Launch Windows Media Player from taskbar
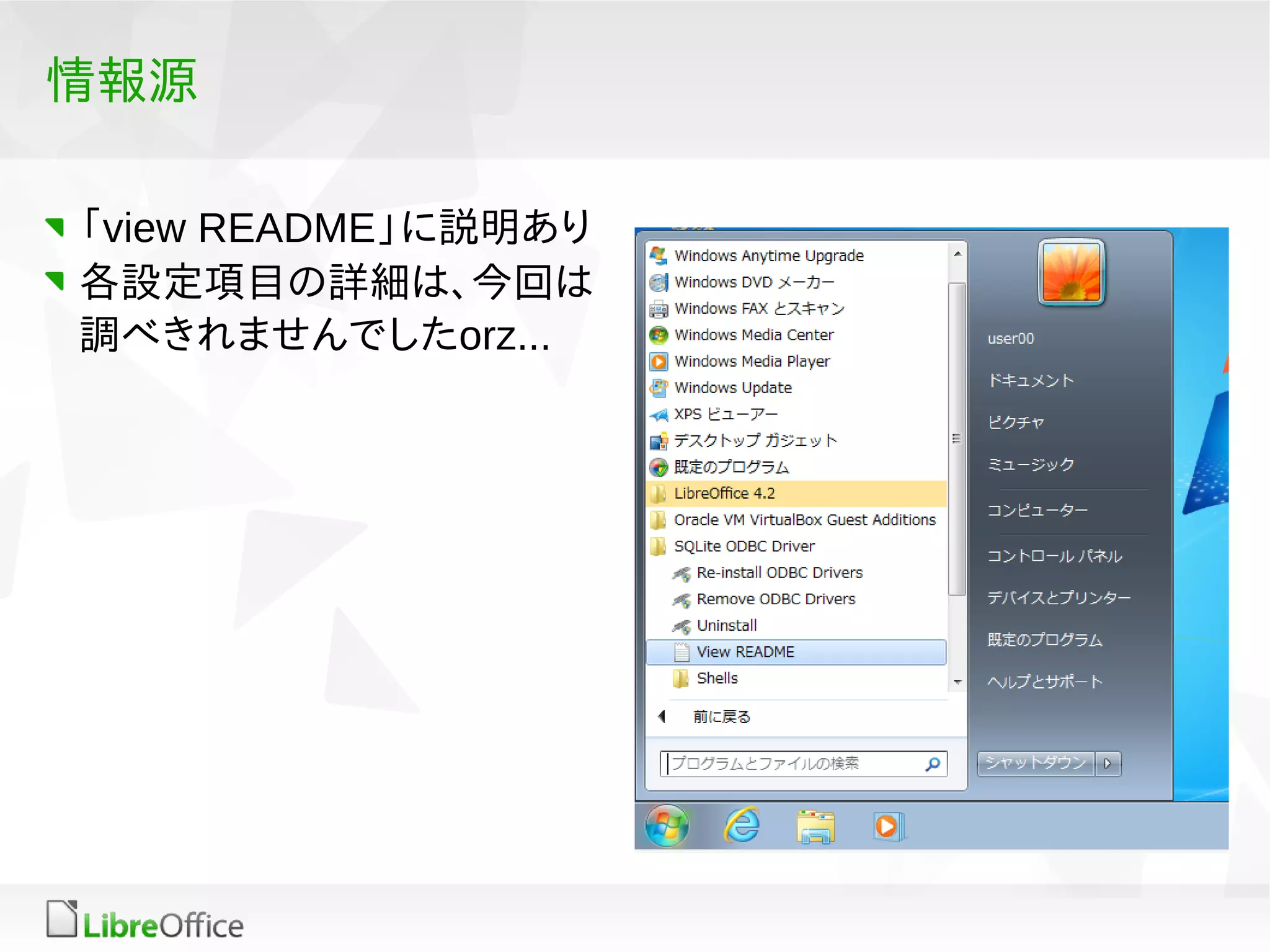The height and width of the screenshot is (952, 1270). pos(889,827)
